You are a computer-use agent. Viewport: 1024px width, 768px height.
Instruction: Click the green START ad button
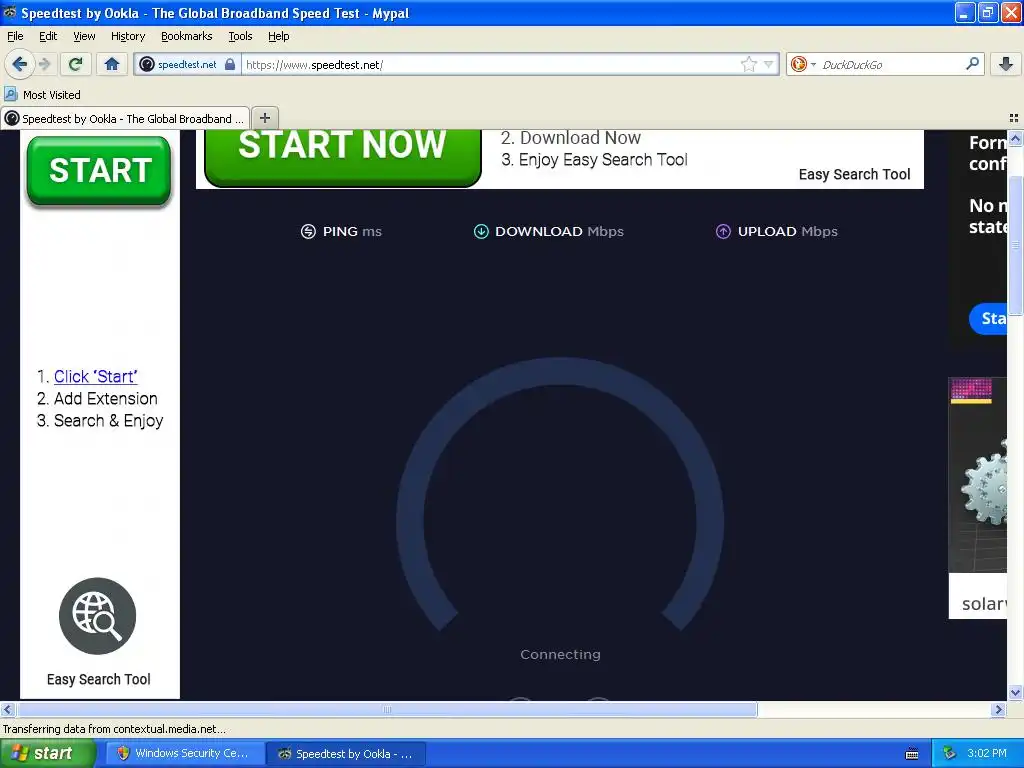point(99,171)
